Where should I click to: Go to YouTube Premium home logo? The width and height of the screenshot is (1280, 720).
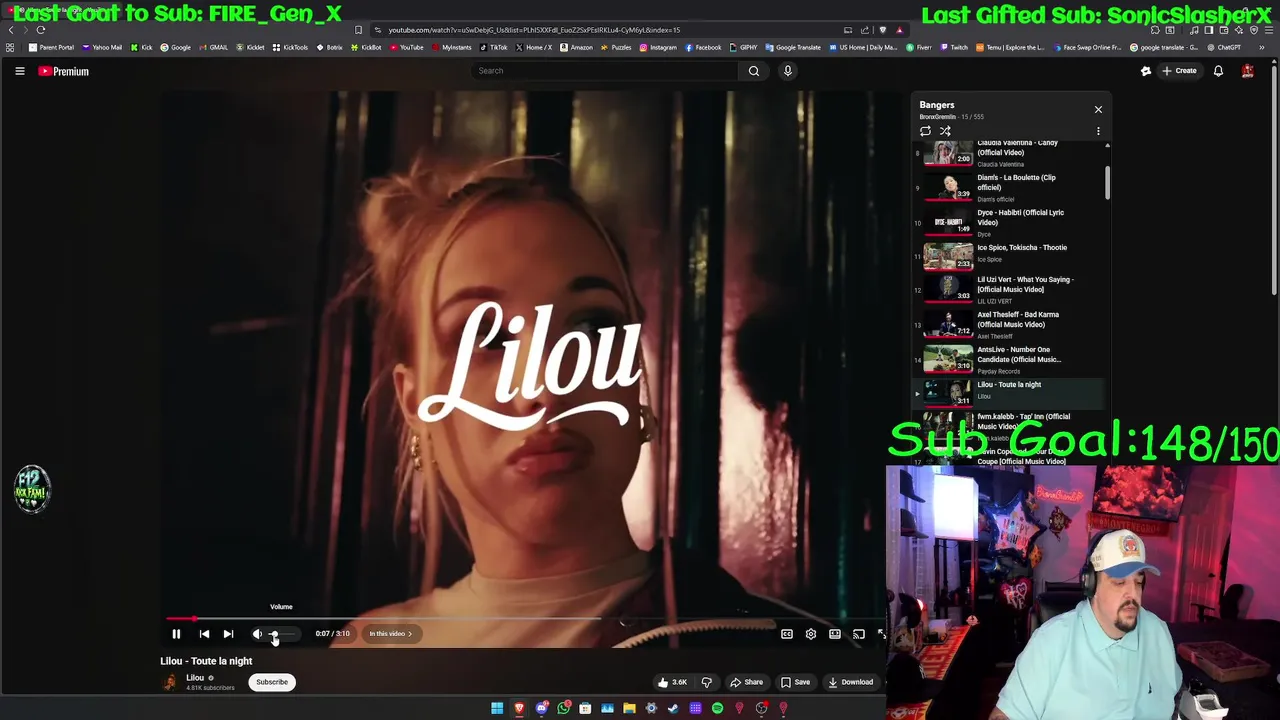coord(64,71)
